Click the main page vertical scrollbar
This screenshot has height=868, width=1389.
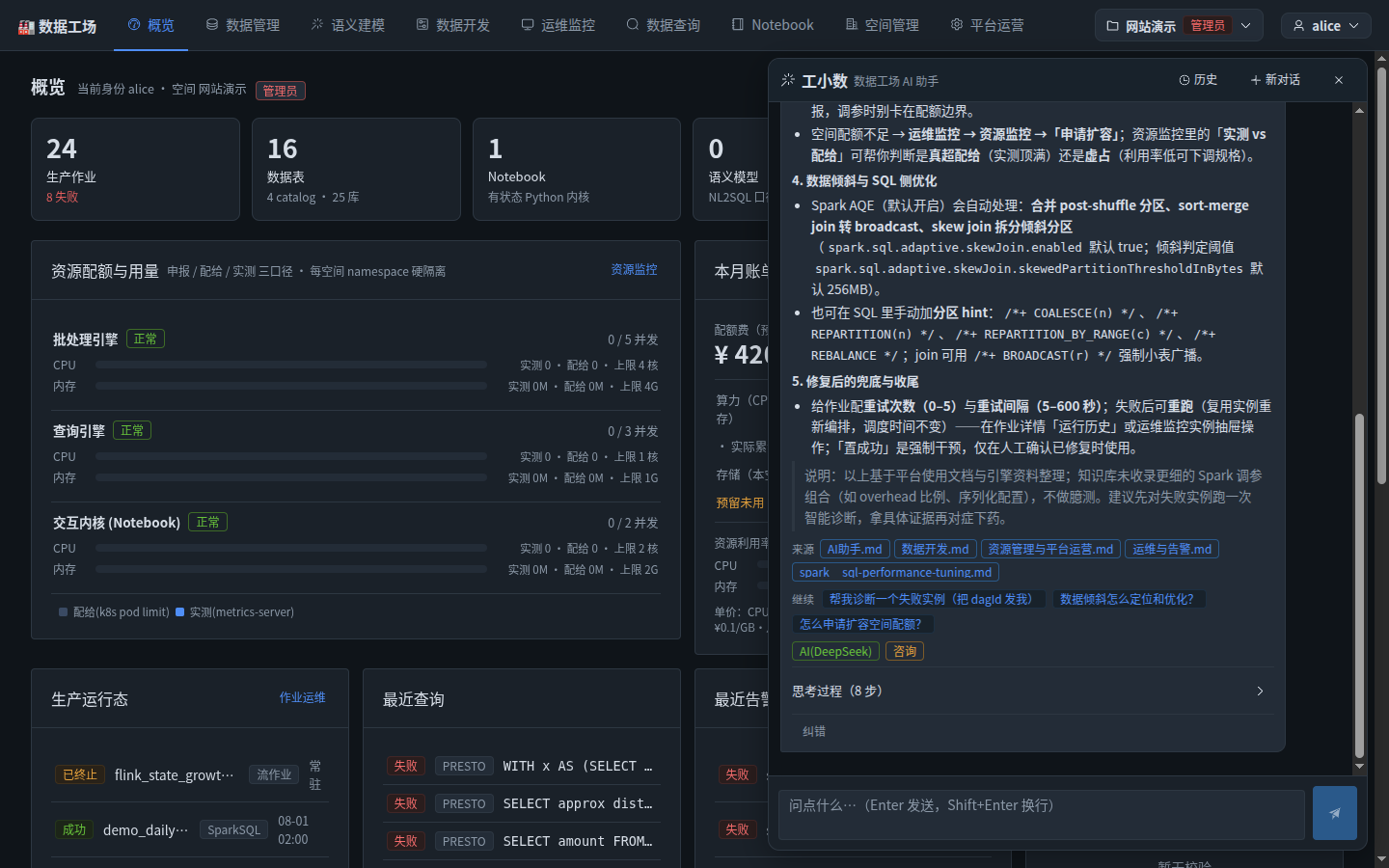click(1381, 275)
